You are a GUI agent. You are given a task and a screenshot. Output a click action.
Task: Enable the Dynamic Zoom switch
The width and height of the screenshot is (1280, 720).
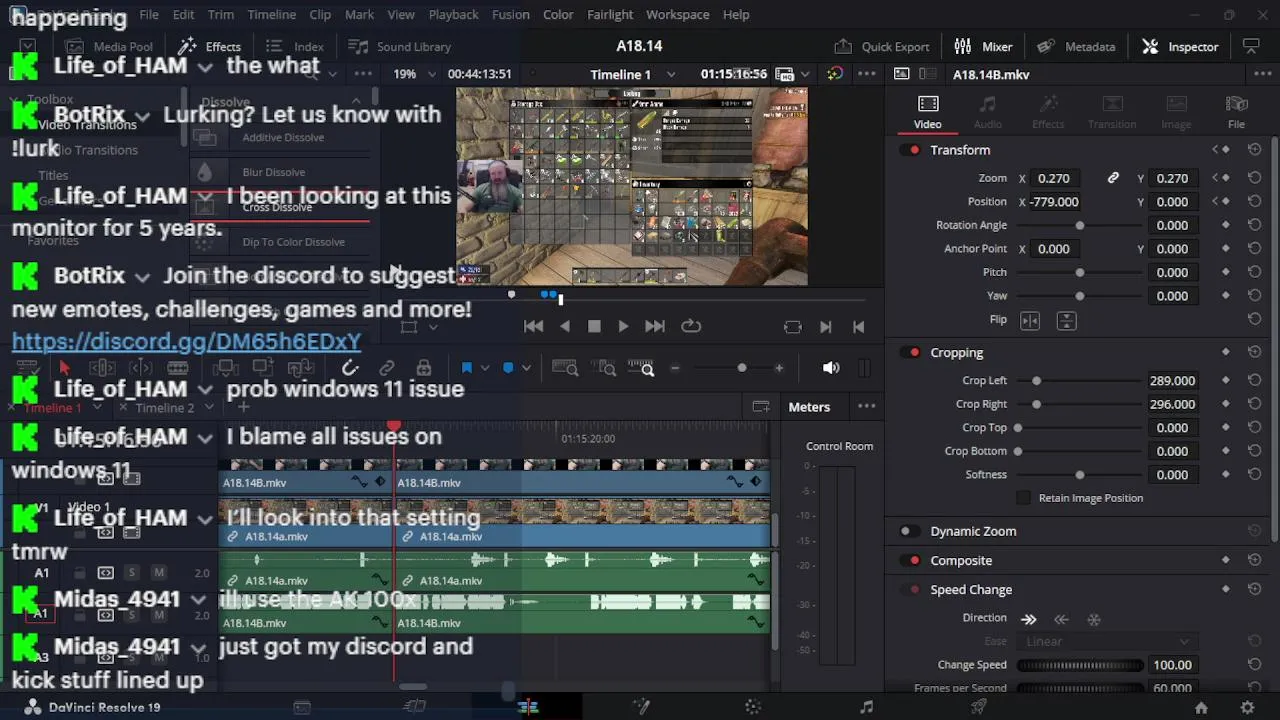(x=910, y=531)
